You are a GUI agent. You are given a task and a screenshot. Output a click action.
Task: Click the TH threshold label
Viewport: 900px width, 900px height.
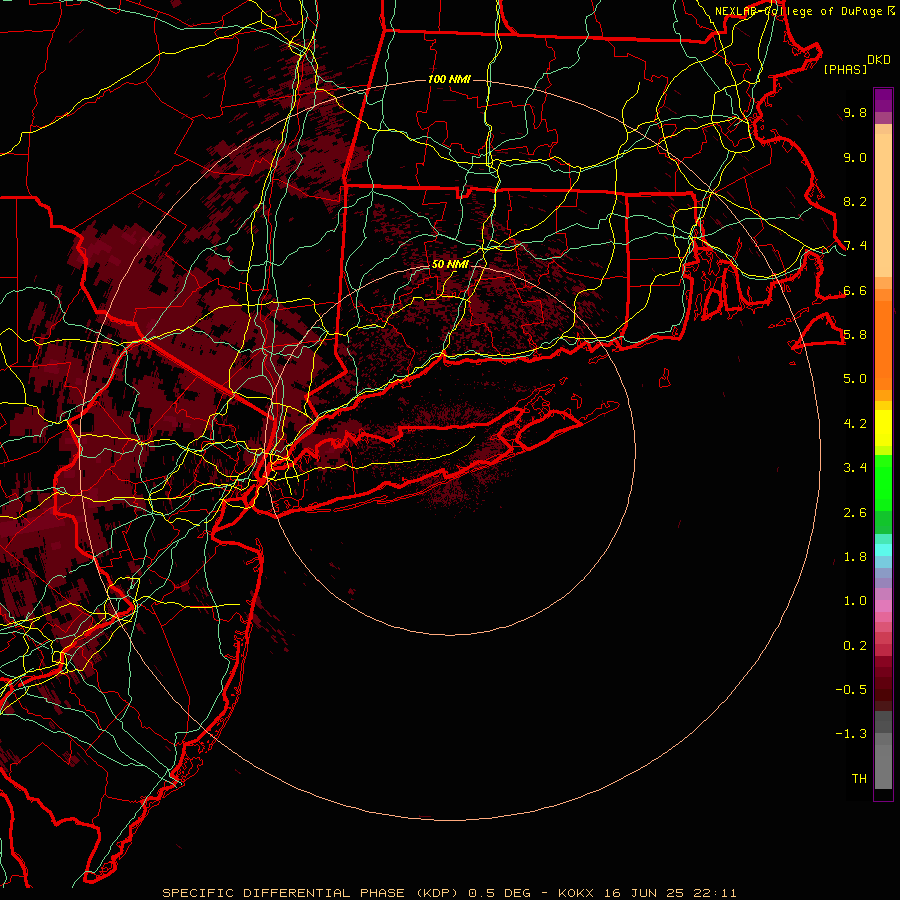point(859,779)
